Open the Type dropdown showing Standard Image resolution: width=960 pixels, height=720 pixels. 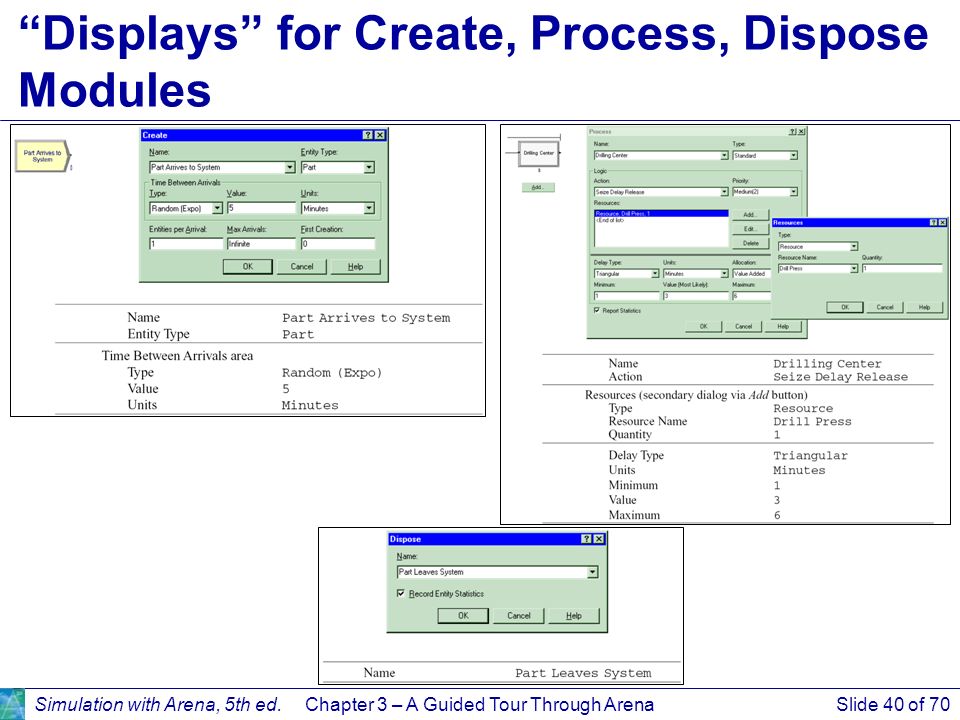793,156
